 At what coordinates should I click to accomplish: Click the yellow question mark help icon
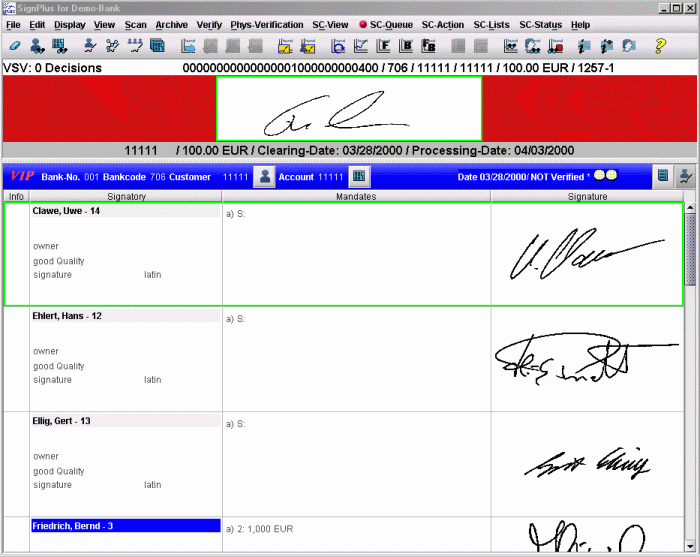point(660,46)
